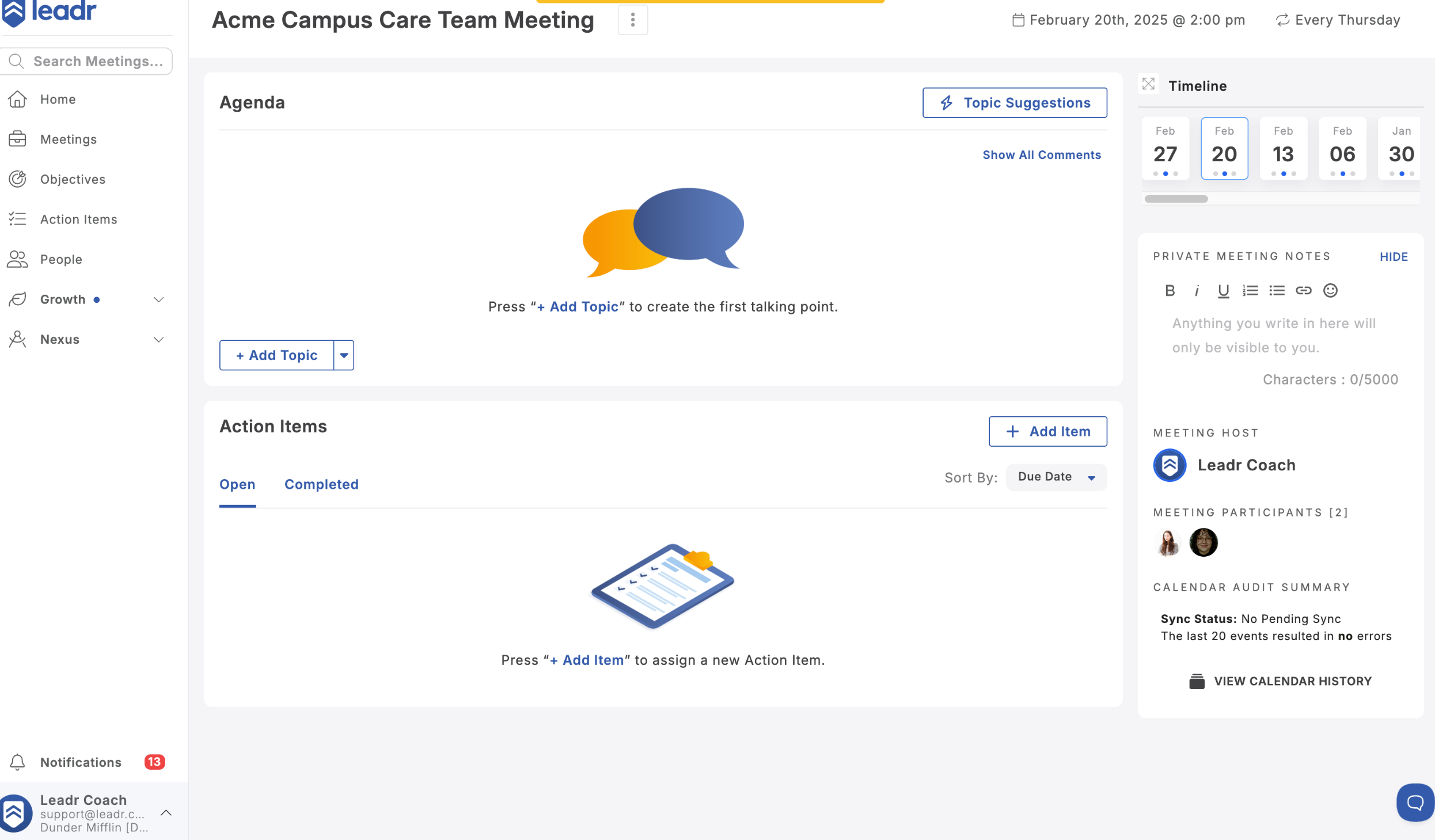1435x840 pixels.
Task: Switch to the Completed action items tab
Action: (321, 484)
